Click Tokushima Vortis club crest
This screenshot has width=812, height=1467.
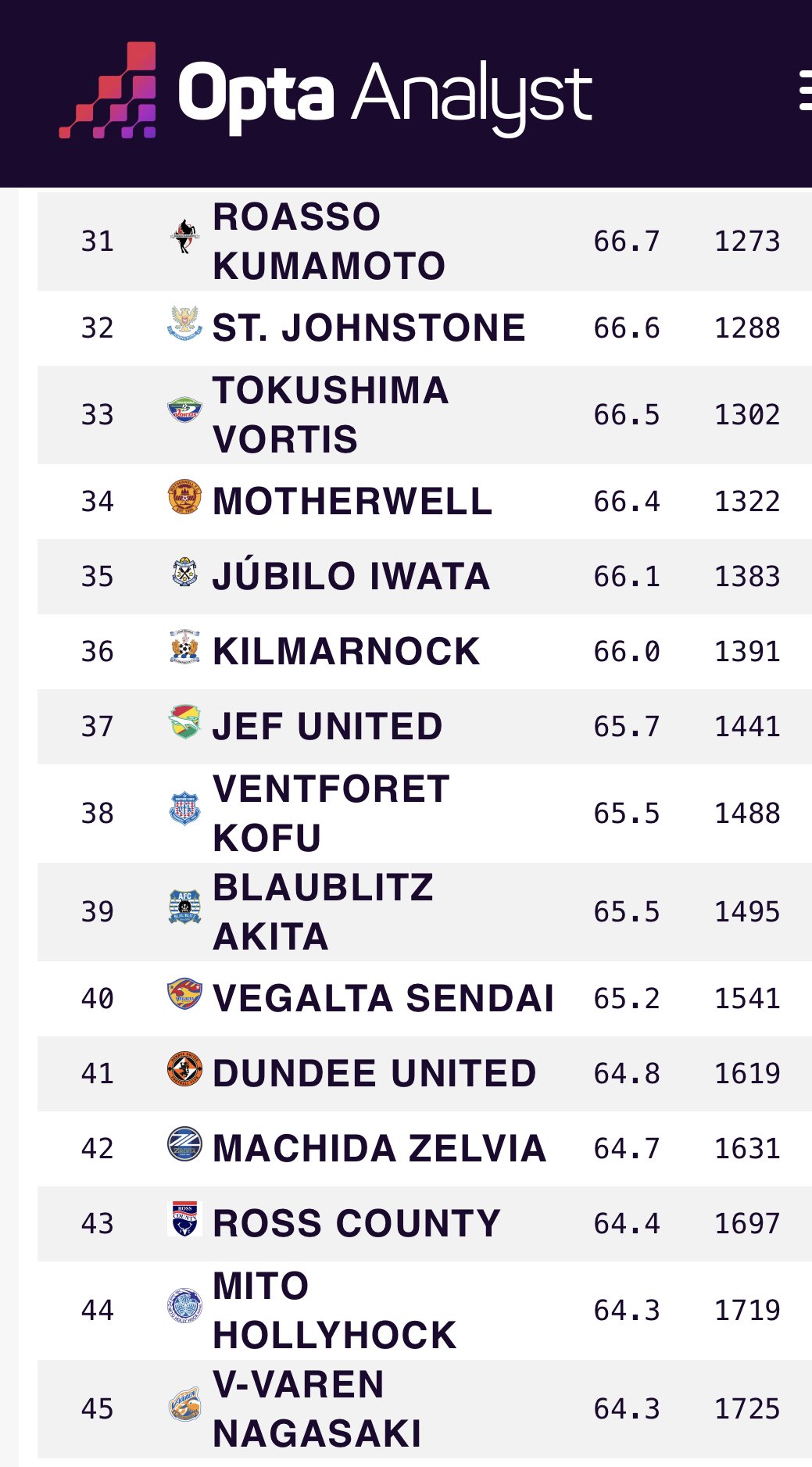tap(185, 410)
